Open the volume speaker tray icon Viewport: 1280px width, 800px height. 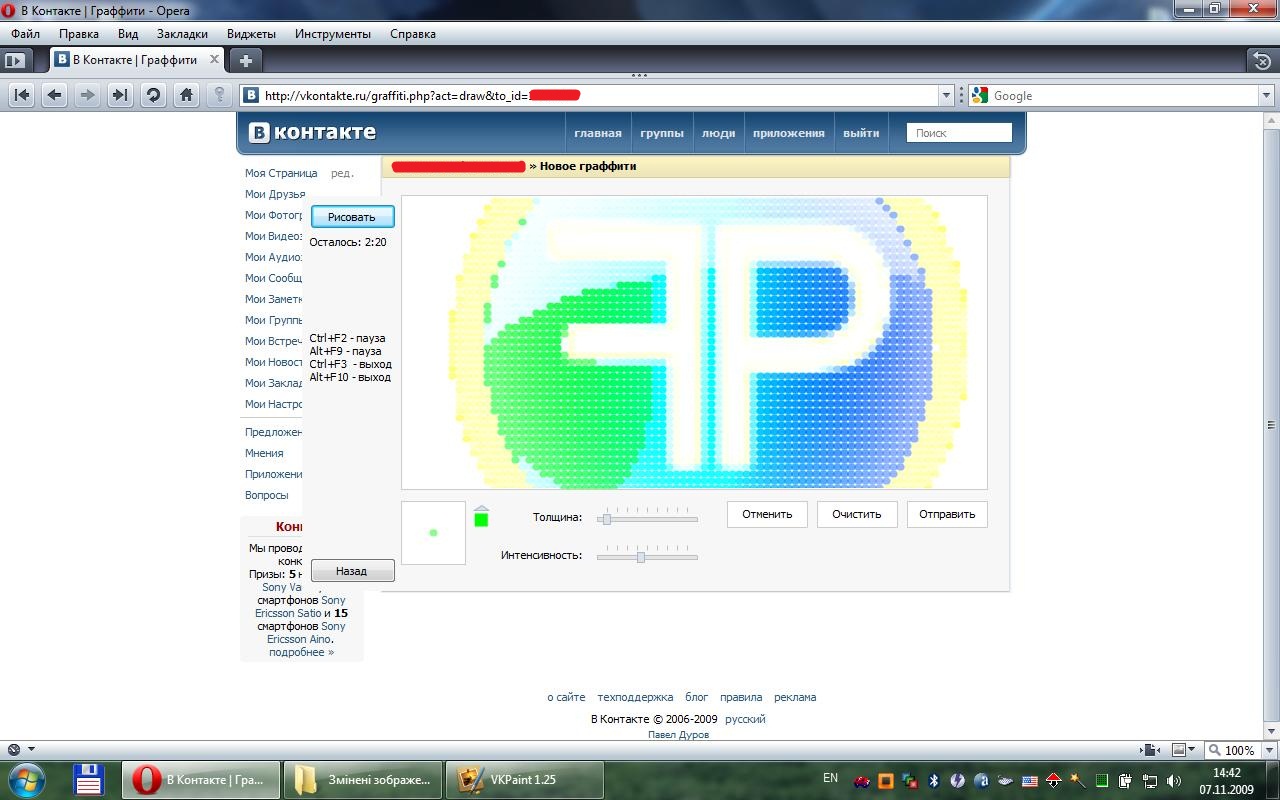pyautogui.click(x=1173, y=780)
